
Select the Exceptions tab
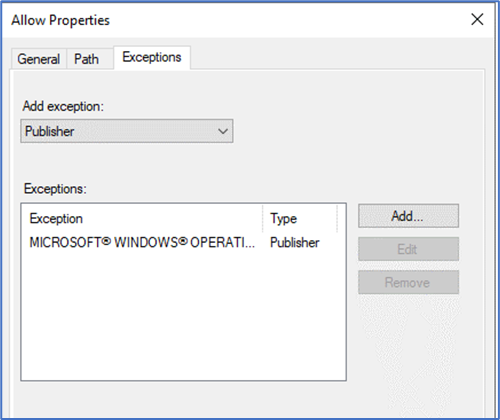(152, 57)
